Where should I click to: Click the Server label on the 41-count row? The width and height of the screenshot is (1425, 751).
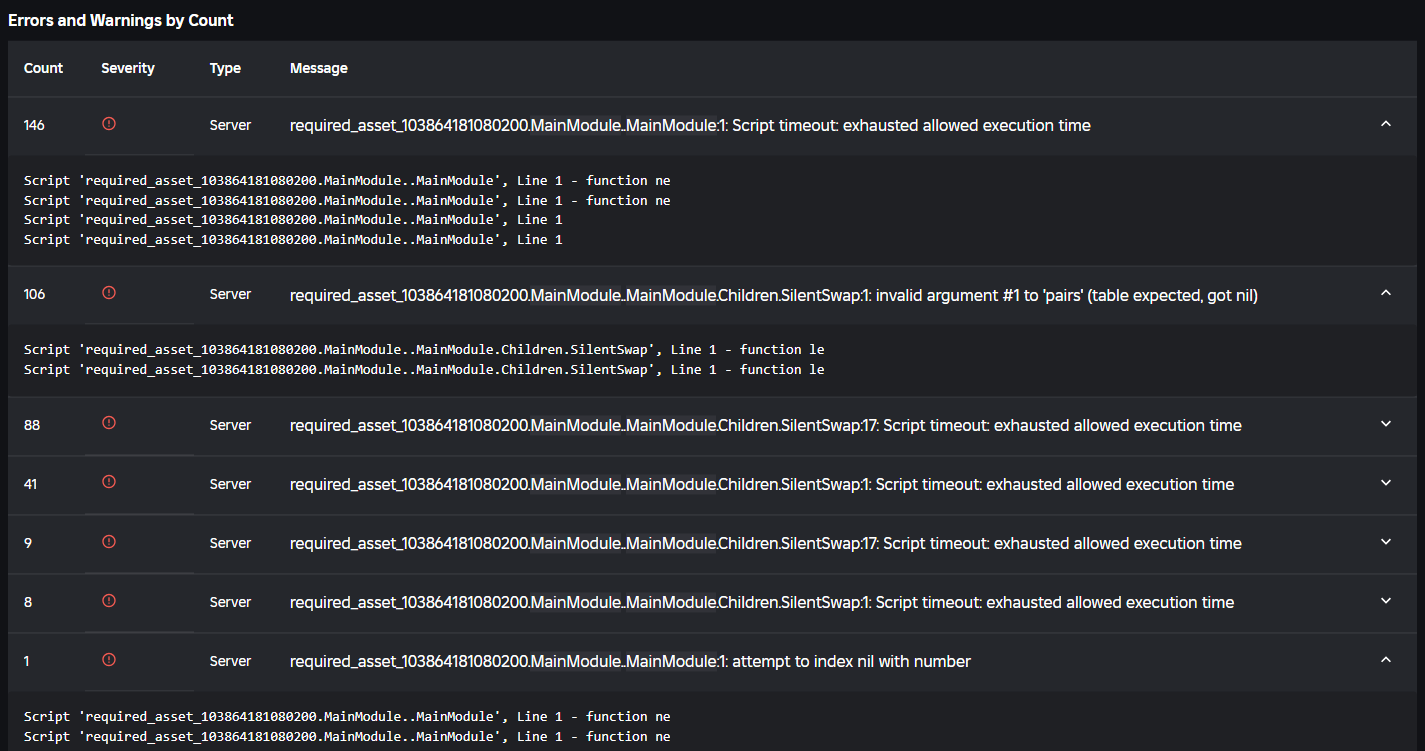coord(230,483)
